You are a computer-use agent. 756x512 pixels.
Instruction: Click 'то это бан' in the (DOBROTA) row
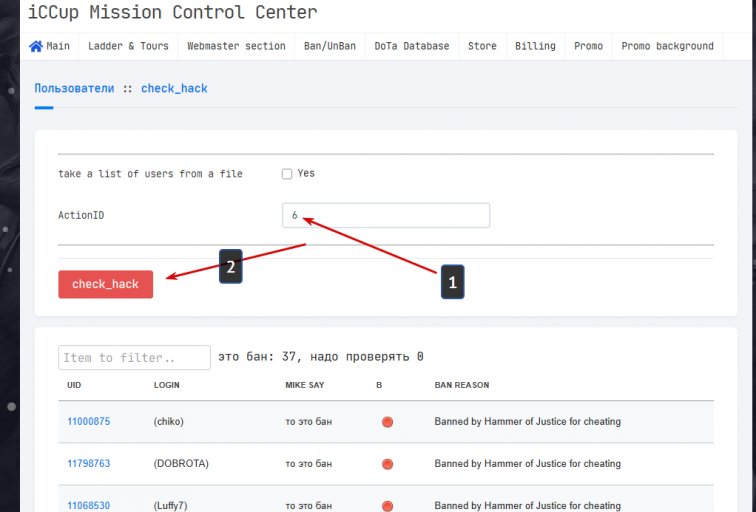pyautogui.click(x=309, y=464)
